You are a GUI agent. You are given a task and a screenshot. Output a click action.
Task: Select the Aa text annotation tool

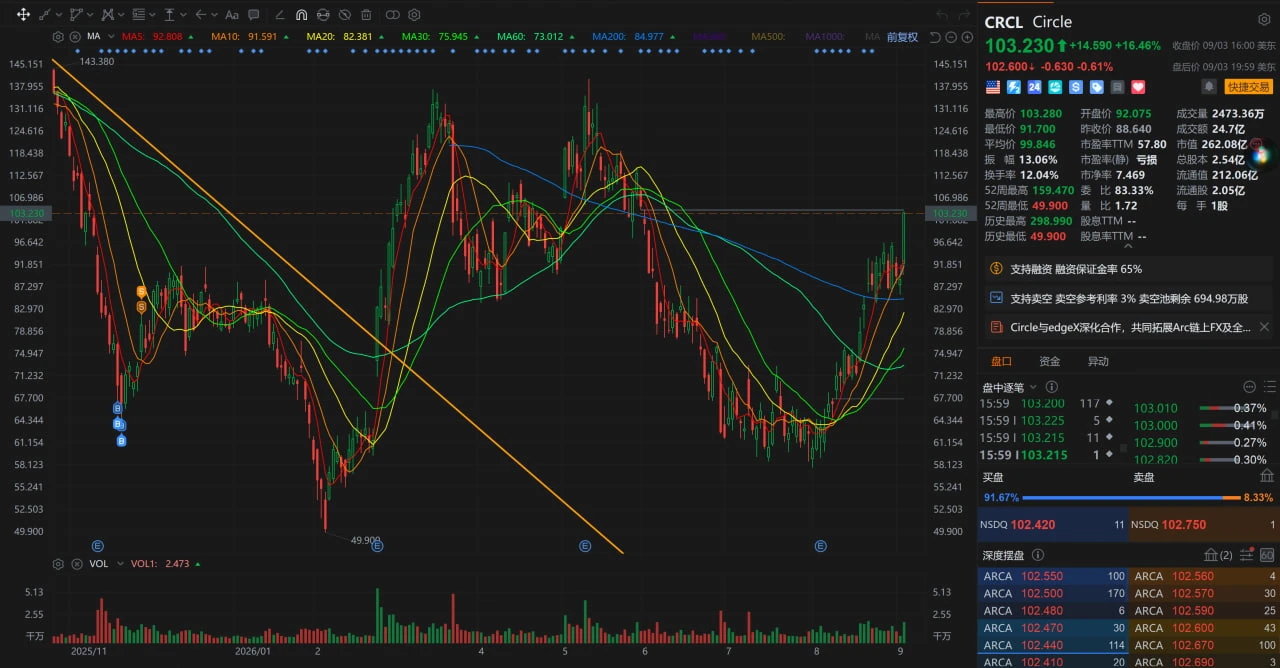tap(232, 15)
